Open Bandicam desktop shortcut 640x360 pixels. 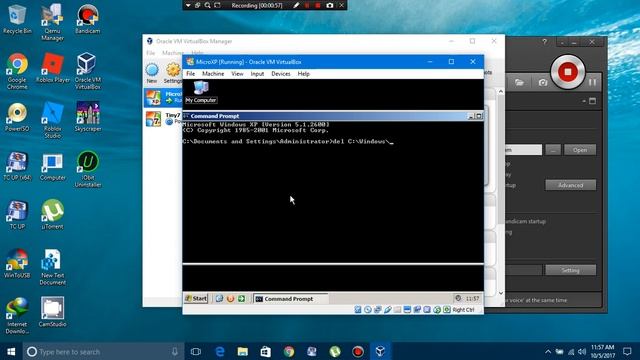[x=87, y=19]
